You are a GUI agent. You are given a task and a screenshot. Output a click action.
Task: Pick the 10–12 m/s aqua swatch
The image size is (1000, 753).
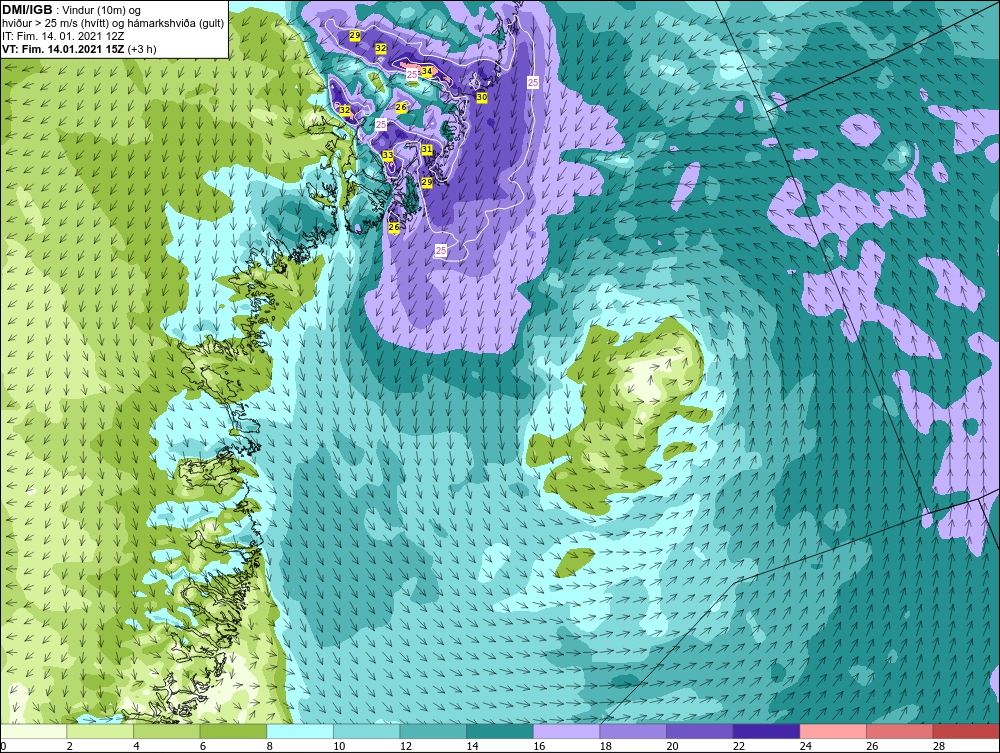tap(366, 731)
